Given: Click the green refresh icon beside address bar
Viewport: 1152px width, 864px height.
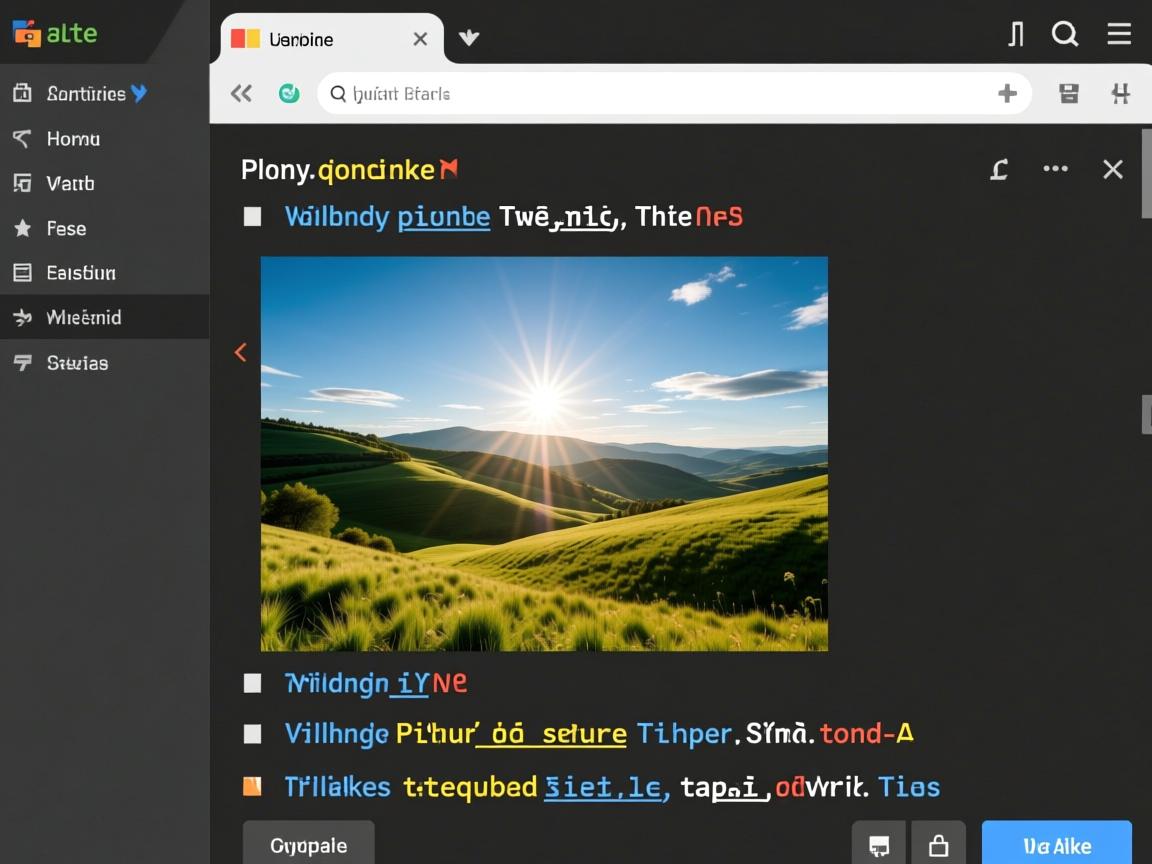Looking at the screenshot, I should (x=289, y=94).
